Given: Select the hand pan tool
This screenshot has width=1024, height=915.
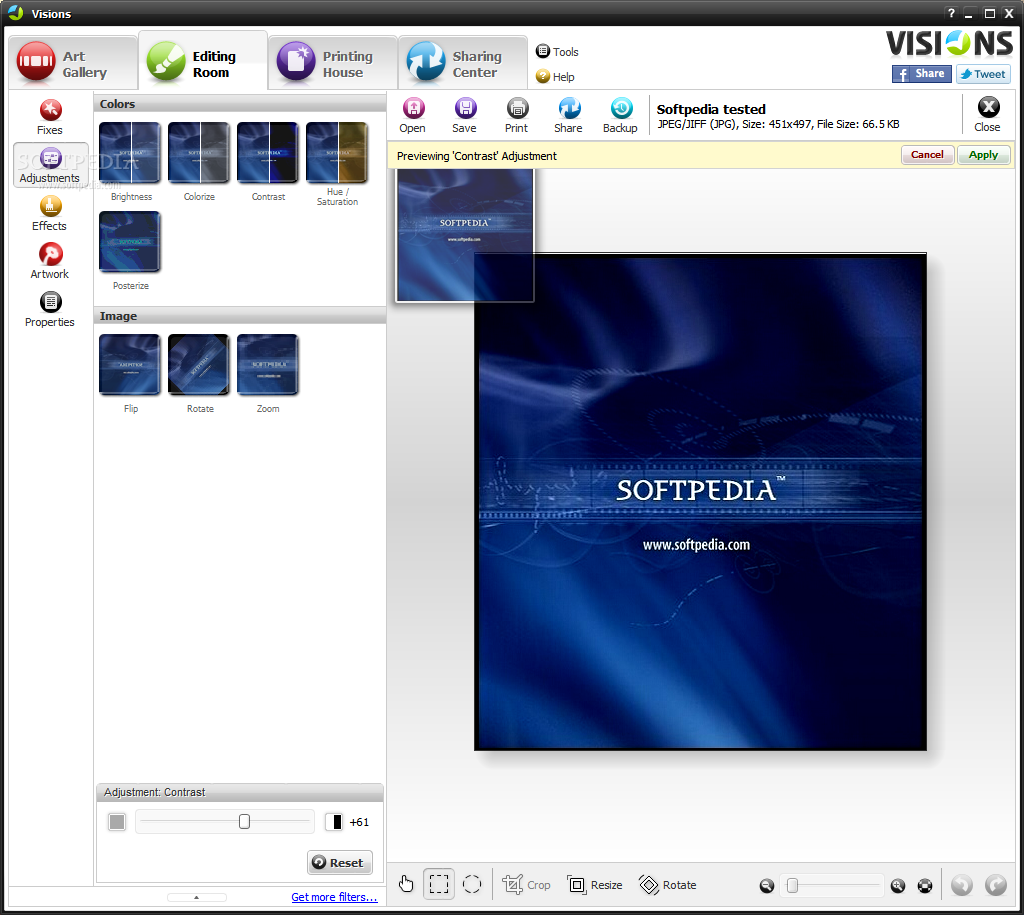Looking at the screenshot, I should tap(406, 884).
